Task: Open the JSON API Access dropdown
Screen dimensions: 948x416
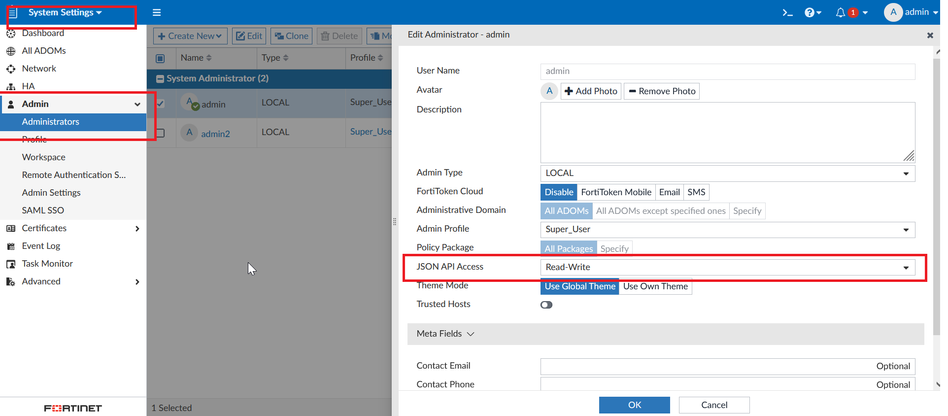Action: [x=727, y=268]
